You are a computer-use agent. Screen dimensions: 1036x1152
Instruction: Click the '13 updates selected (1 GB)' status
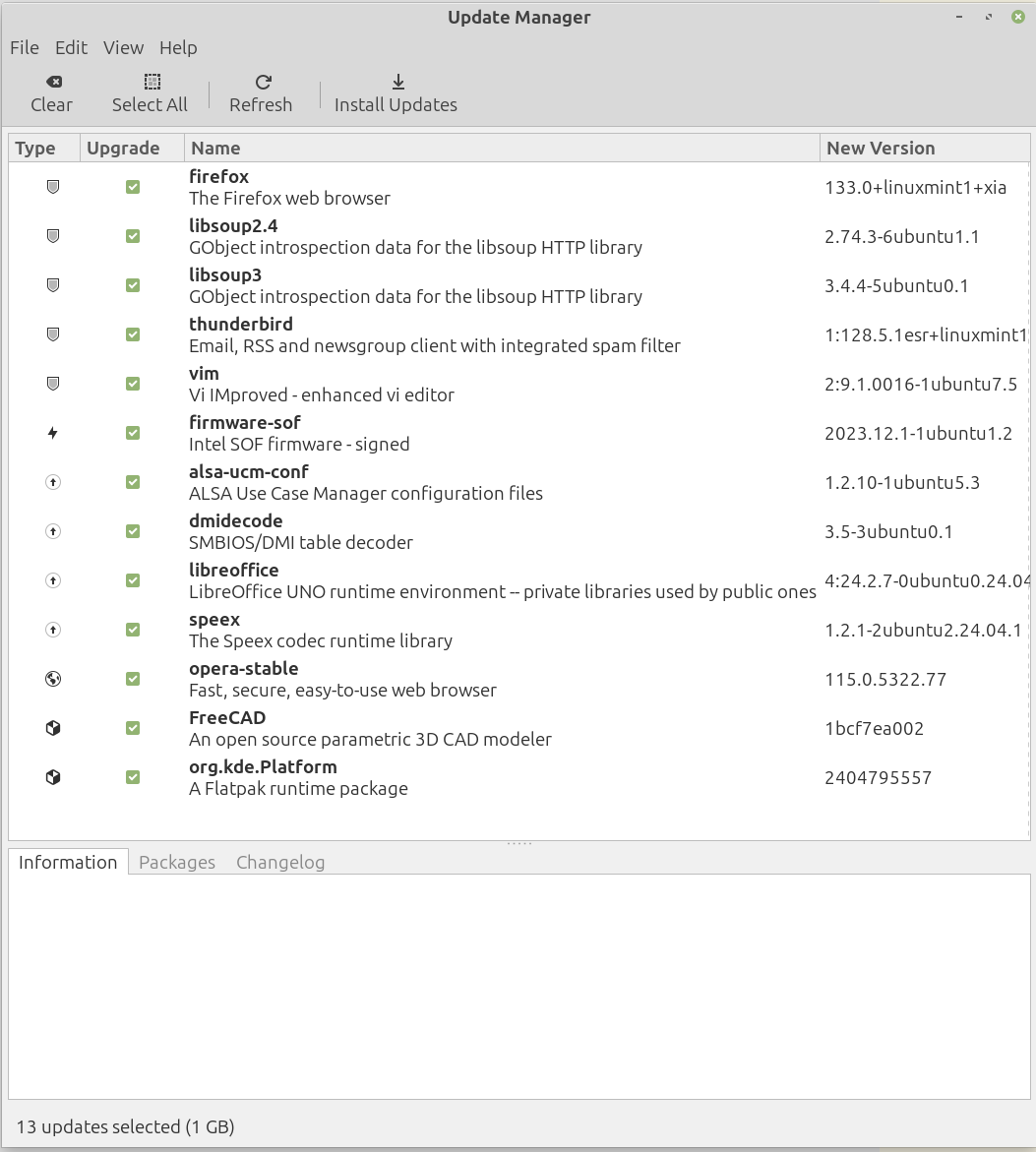click(x=126, y=1127)
